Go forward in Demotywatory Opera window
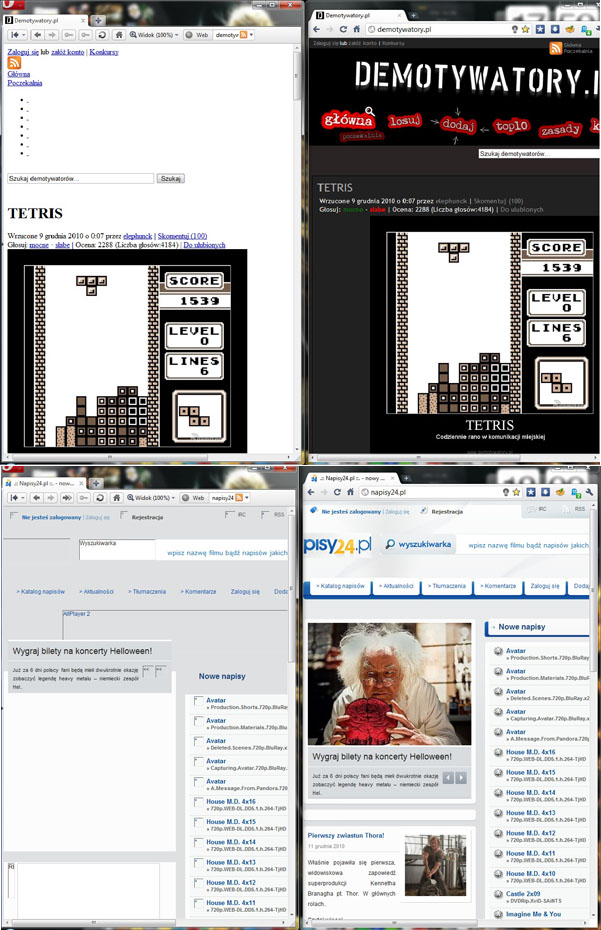 click(52, 35)
